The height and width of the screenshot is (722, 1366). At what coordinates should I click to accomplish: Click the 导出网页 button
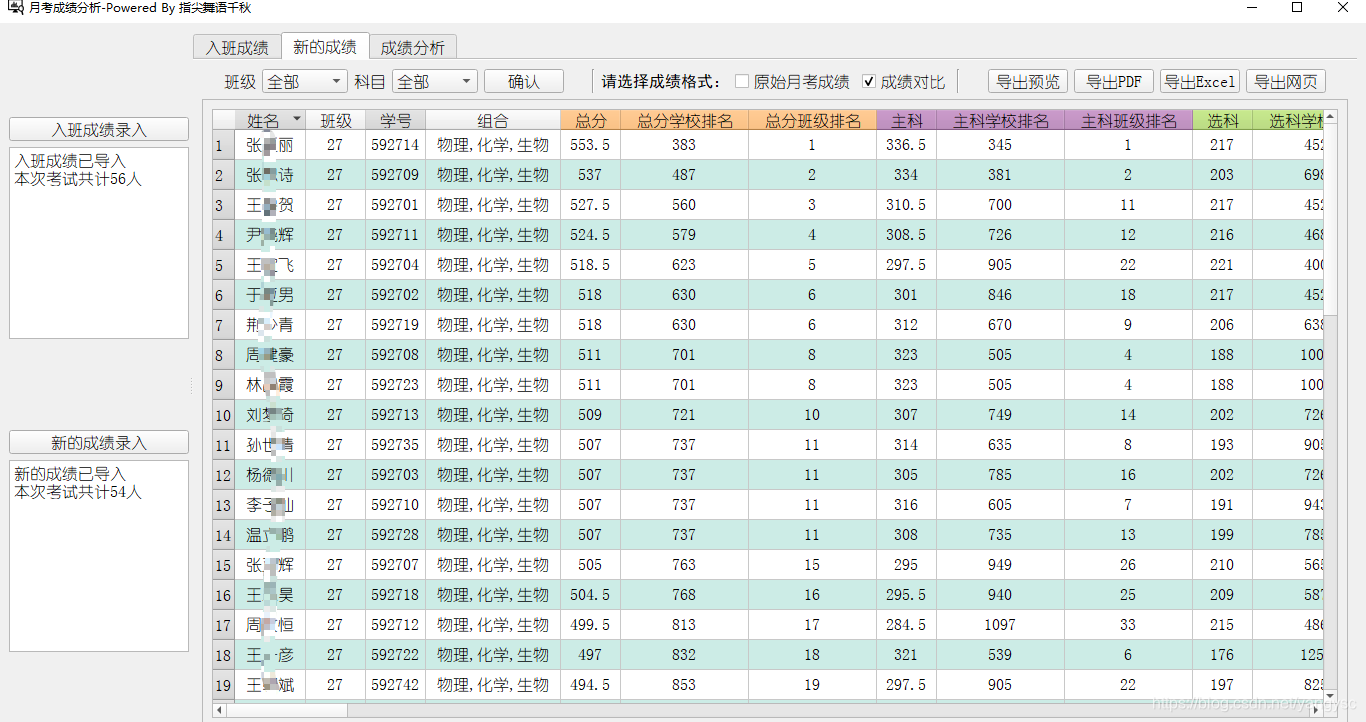coord(1286,81)
